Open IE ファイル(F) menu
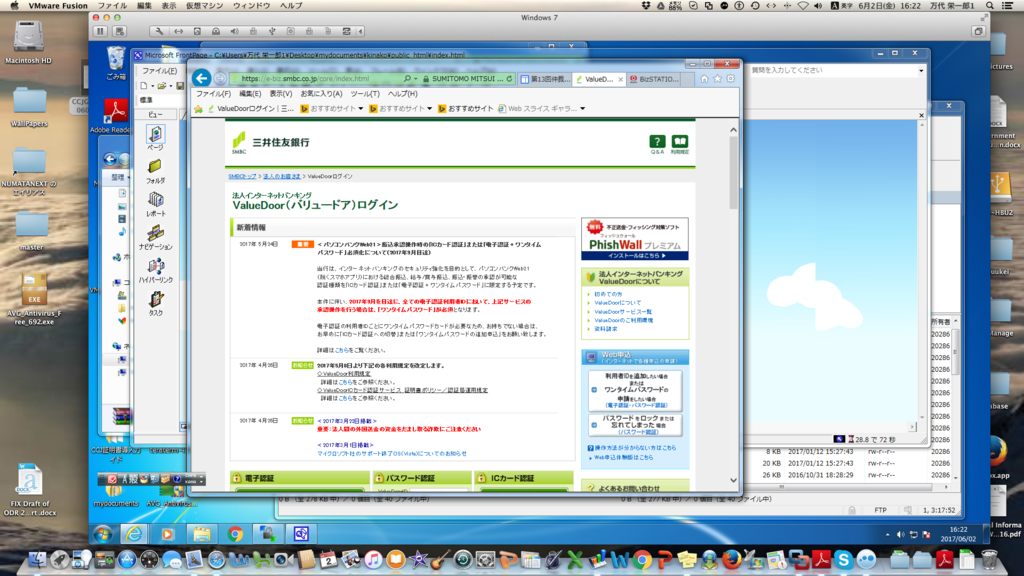 [213, 94]
